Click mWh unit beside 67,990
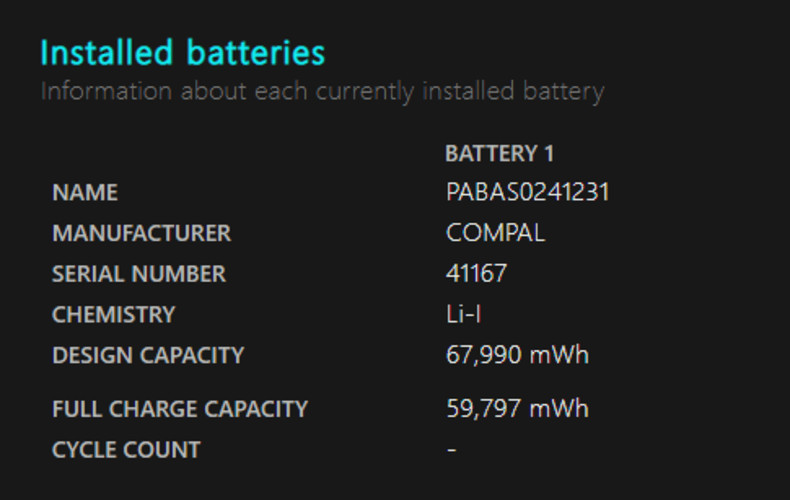Viewport: 790px width, 500px height. tap(559, 355)
